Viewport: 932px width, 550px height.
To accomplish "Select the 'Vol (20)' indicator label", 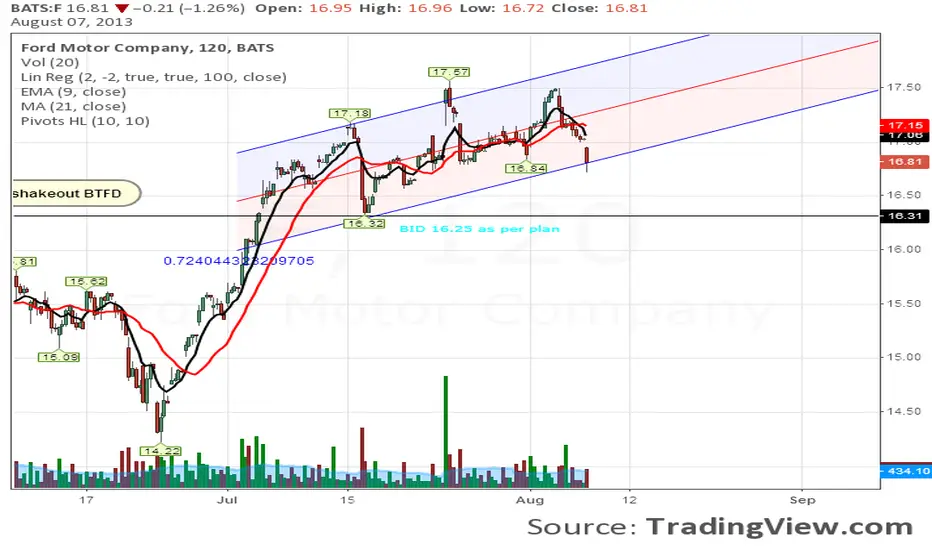I will (x=50, y=62).
